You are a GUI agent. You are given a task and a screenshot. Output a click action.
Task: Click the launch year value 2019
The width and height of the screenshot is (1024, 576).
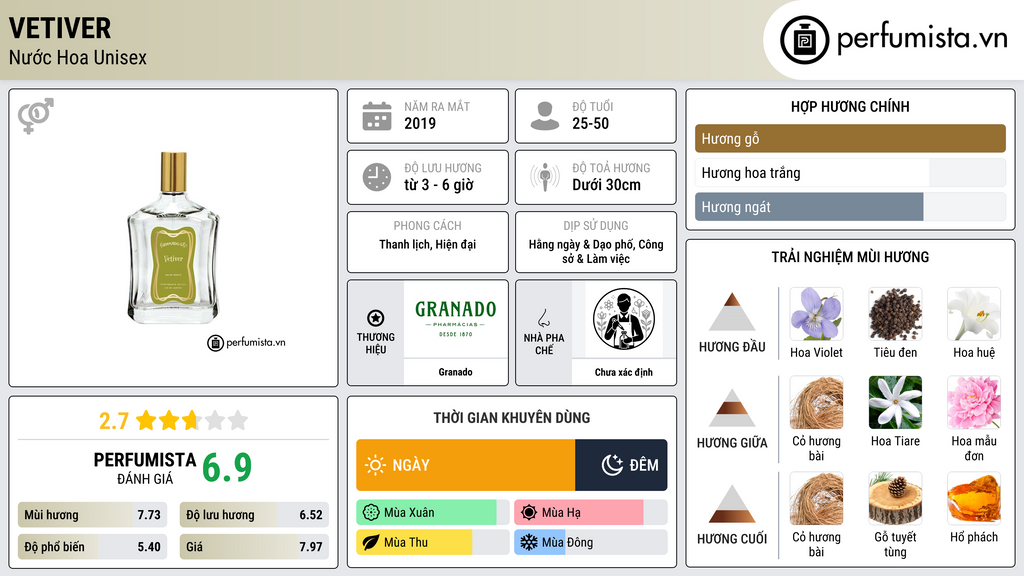[420, 123]
